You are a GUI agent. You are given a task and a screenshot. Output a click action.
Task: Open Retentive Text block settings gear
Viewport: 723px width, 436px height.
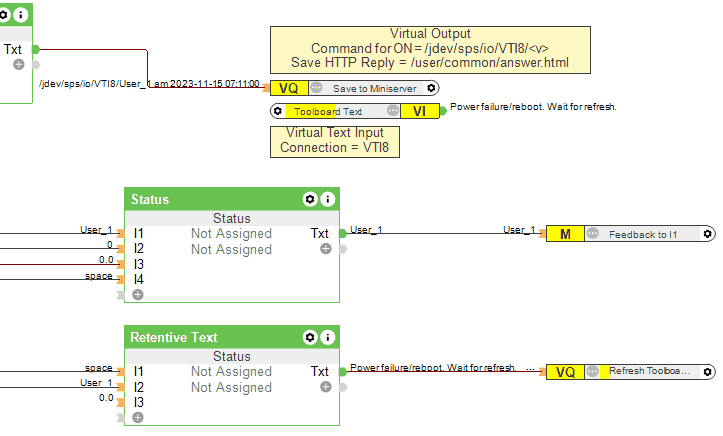tap(310, 338)
